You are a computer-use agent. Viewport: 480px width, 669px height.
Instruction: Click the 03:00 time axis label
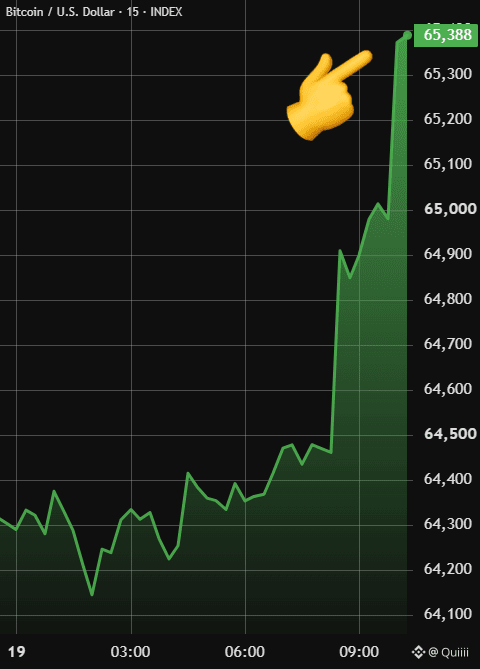tap(130, 652)
